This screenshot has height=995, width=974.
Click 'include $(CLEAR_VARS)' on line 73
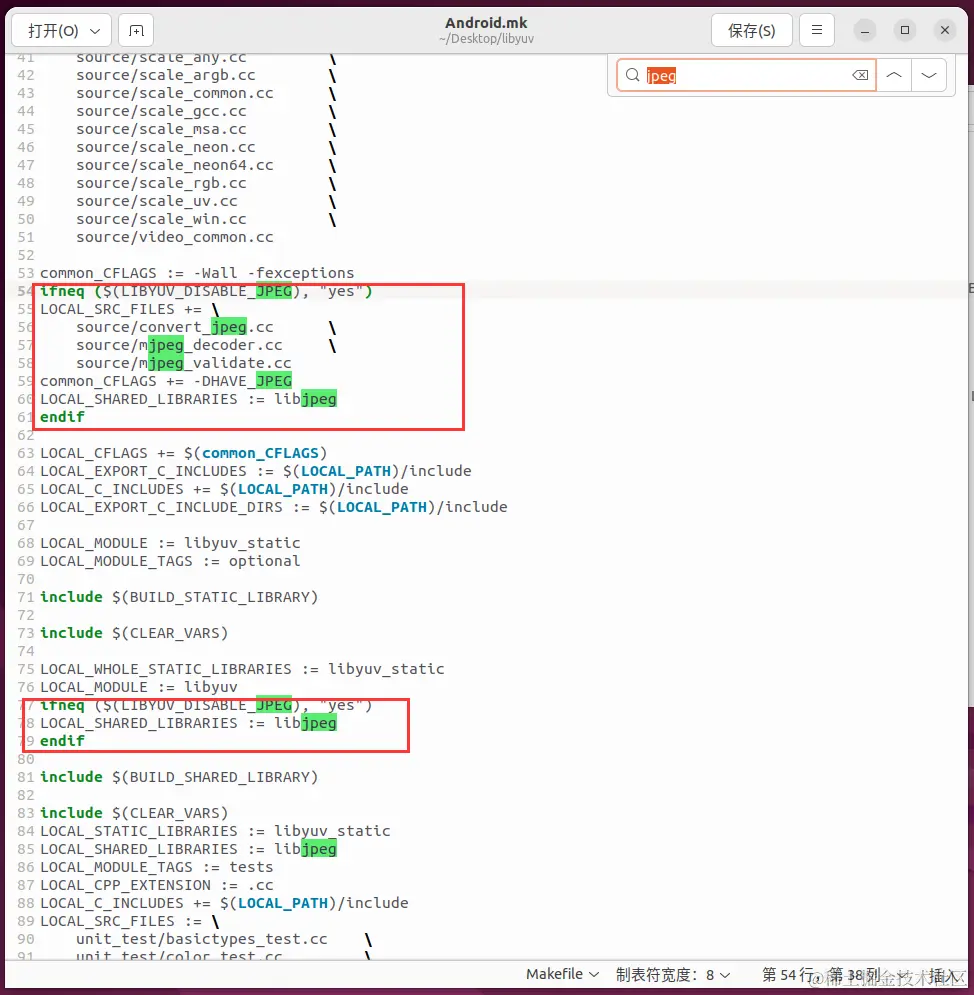134,633
